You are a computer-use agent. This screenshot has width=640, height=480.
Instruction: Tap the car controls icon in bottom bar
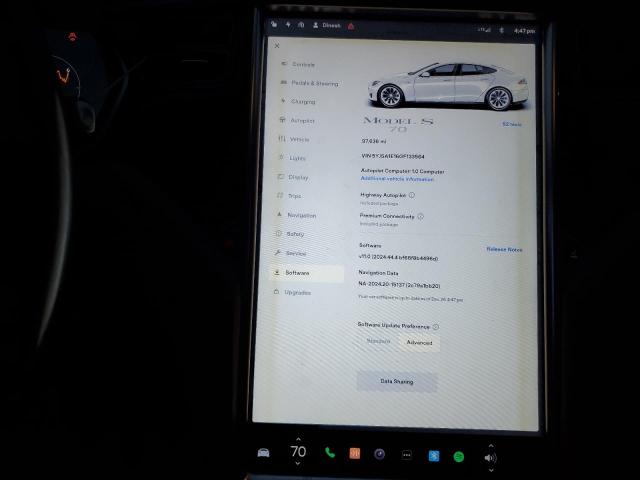point(264,453)
